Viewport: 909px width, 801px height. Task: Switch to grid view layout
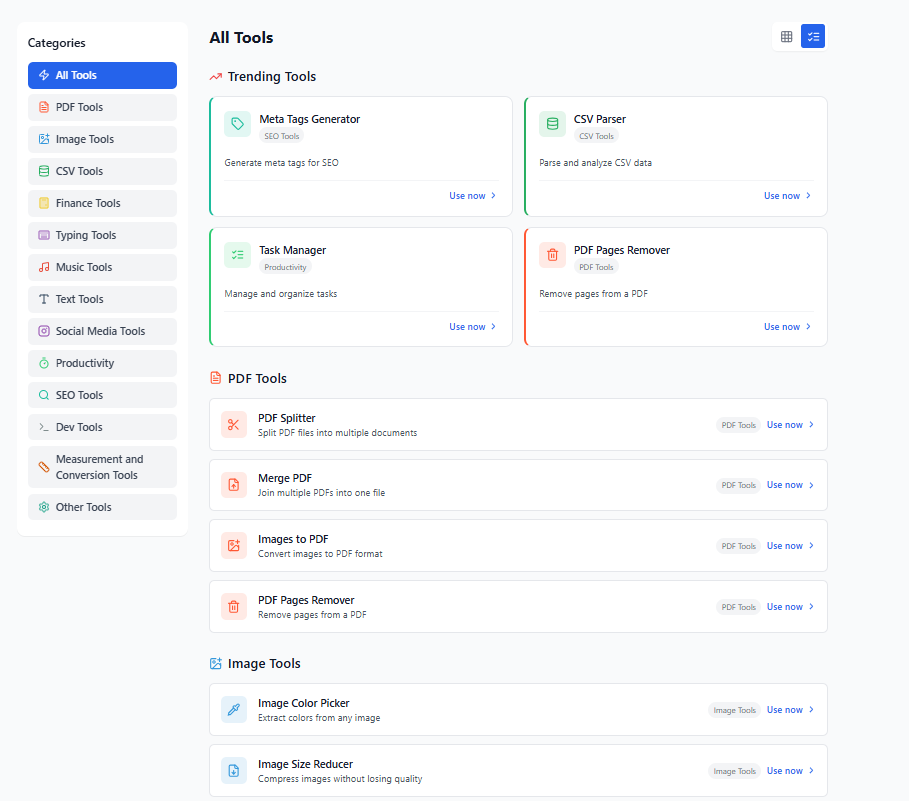click(786, 37)
